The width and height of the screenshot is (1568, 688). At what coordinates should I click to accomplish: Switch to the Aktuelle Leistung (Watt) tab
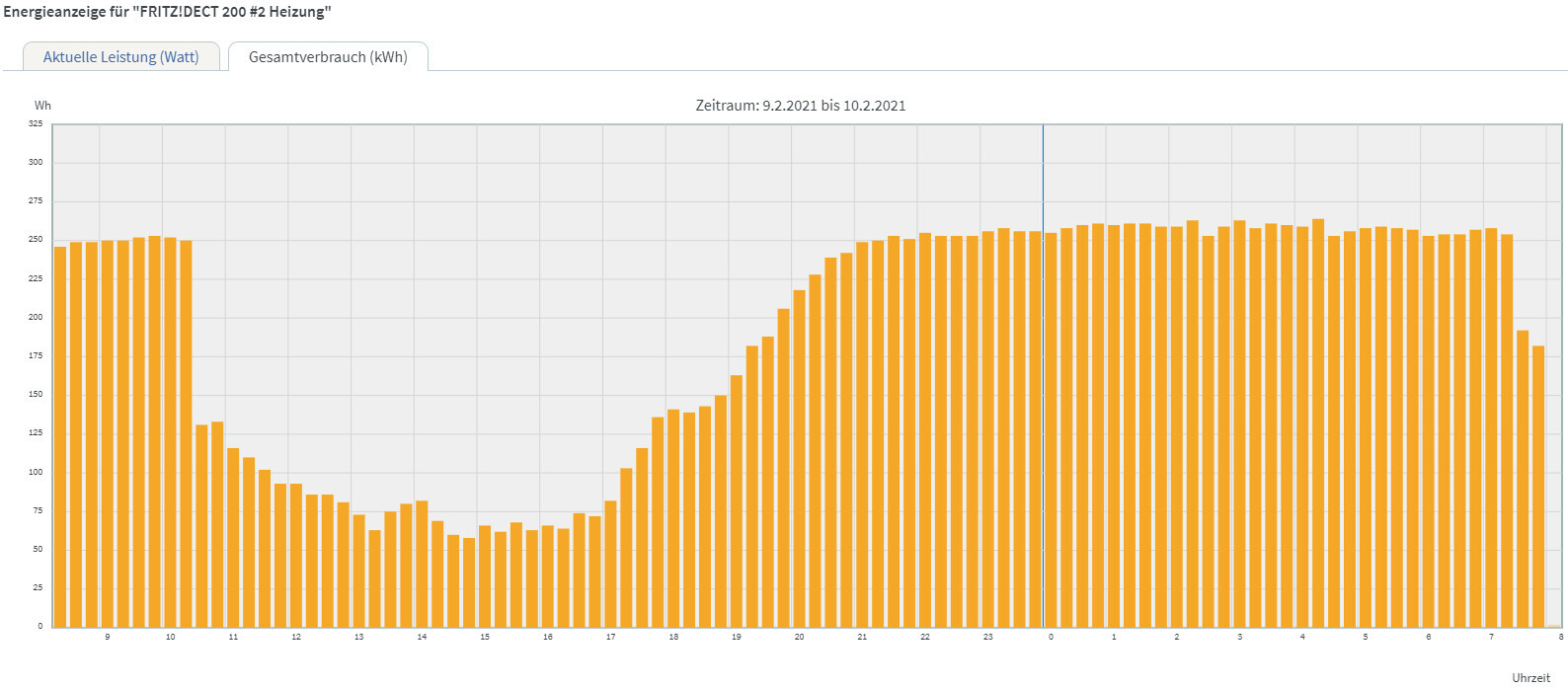tap(120, 57)
